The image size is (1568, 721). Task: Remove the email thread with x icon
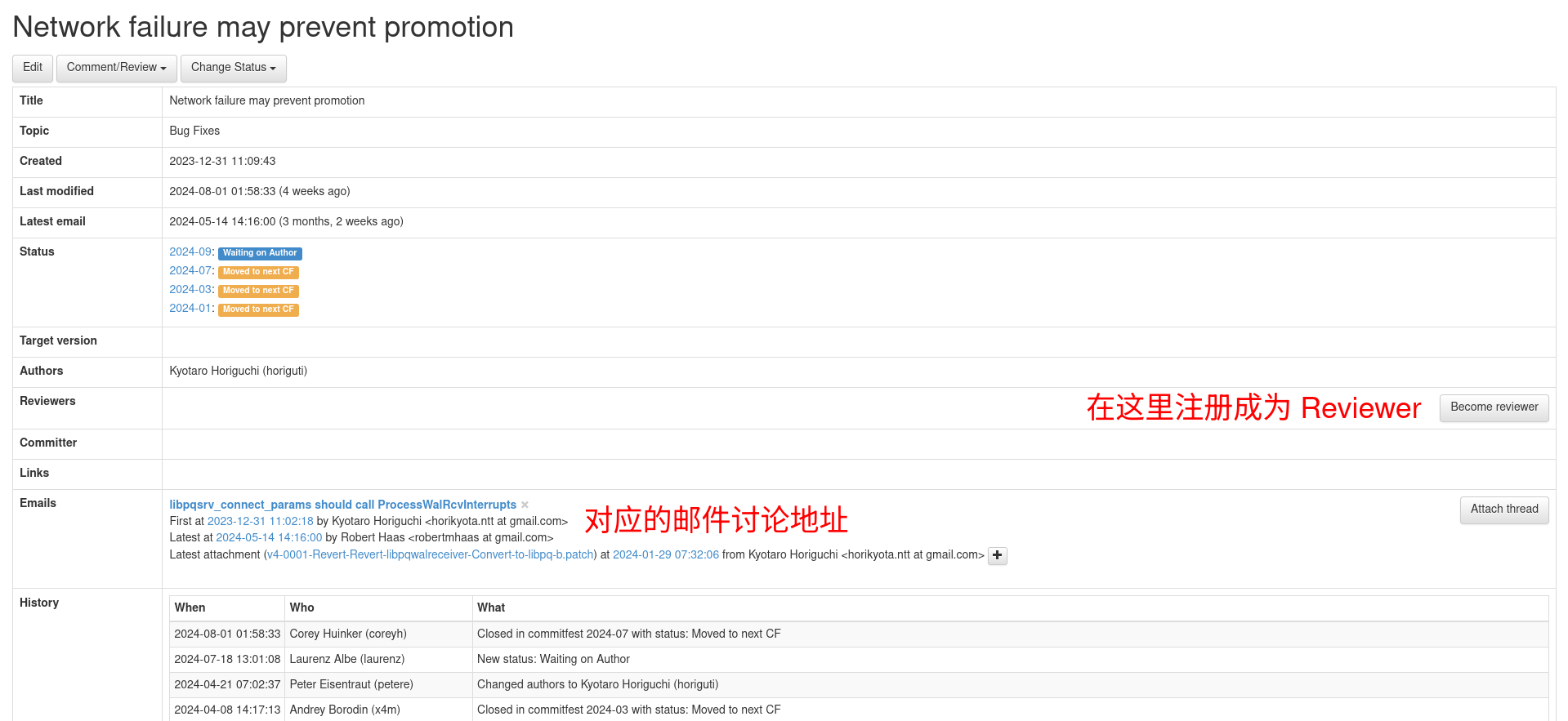[x=525, y=505]
